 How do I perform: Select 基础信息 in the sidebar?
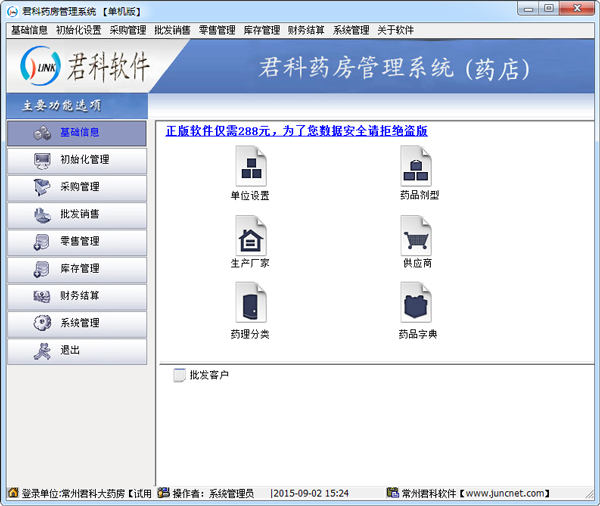pyautogui.click(x=77, y=133)
